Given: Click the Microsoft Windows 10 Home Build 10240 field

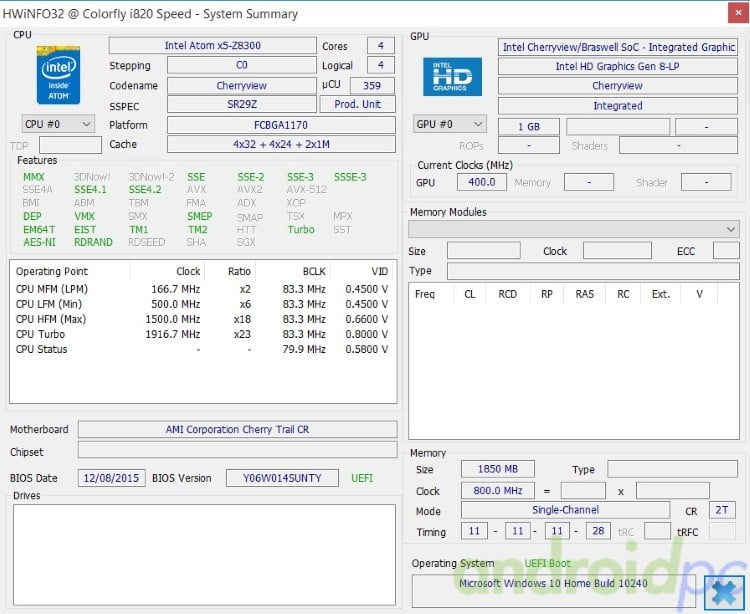Looking at the screenshot, I should coord(553,591).
